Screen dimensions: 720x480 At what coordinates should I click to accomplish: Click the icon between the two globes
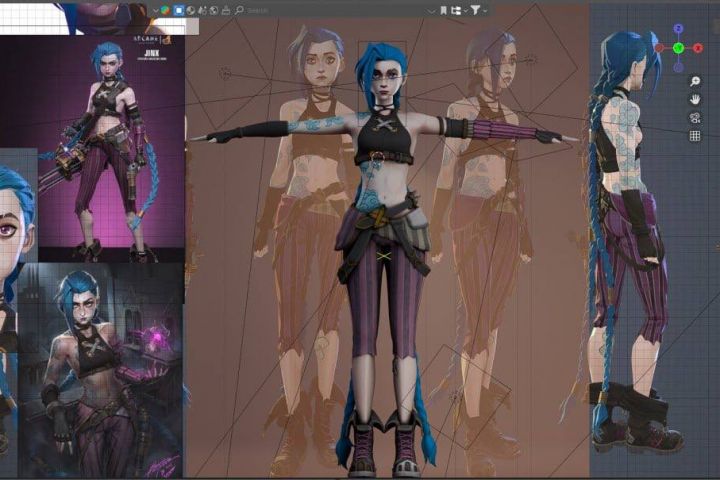tap(202, 10)
